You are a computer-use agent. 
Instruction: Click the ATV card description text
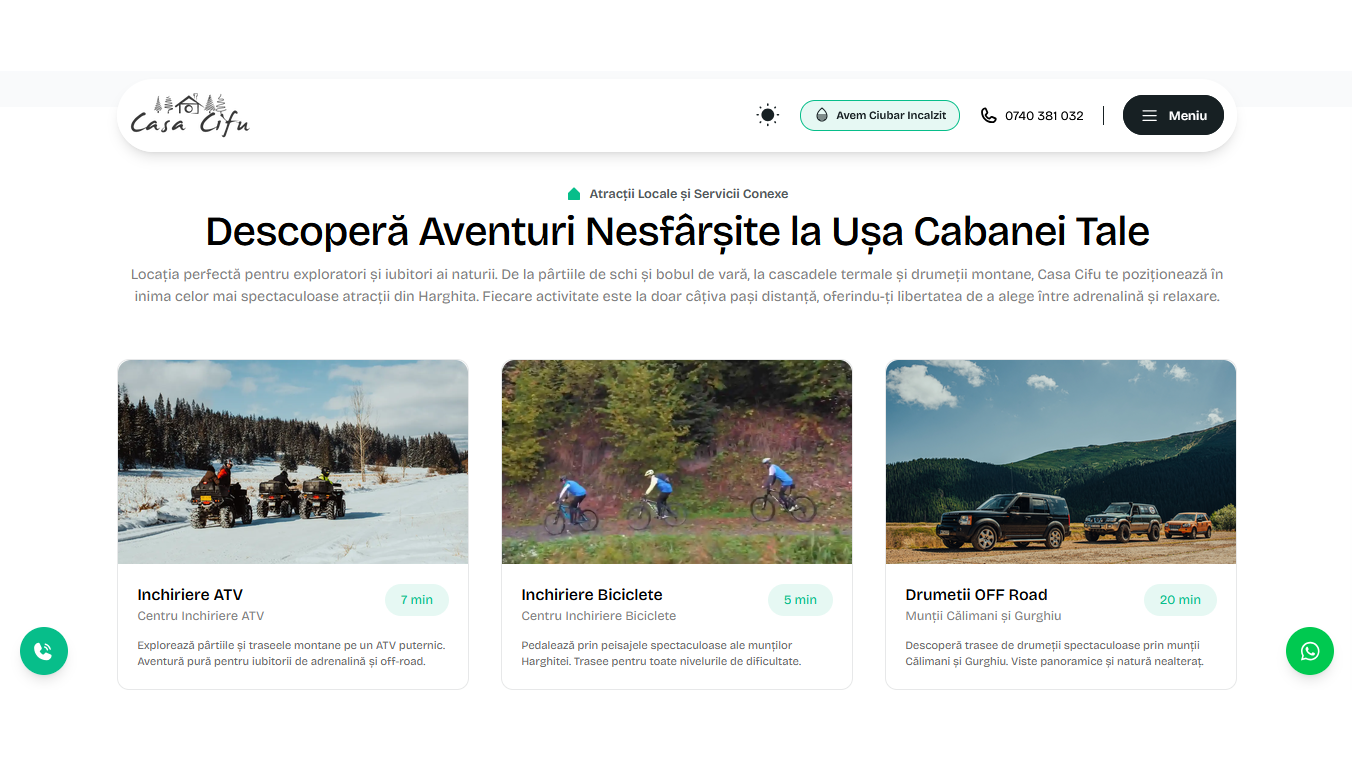click(291, 653)
